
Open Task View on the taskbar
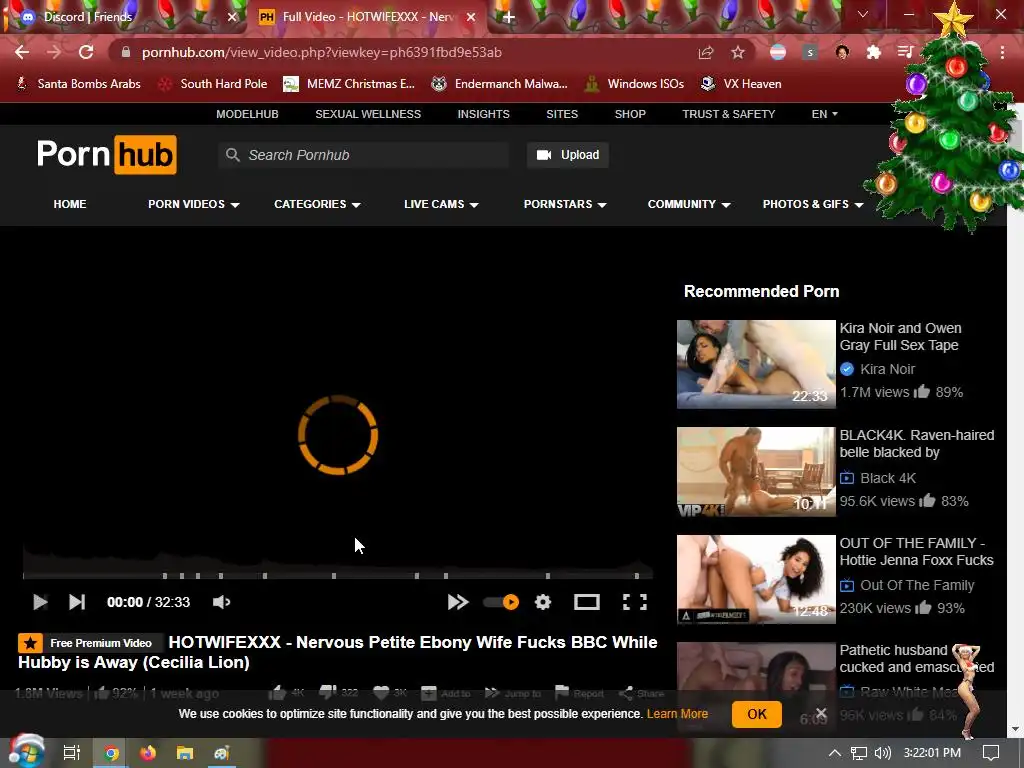72,753
